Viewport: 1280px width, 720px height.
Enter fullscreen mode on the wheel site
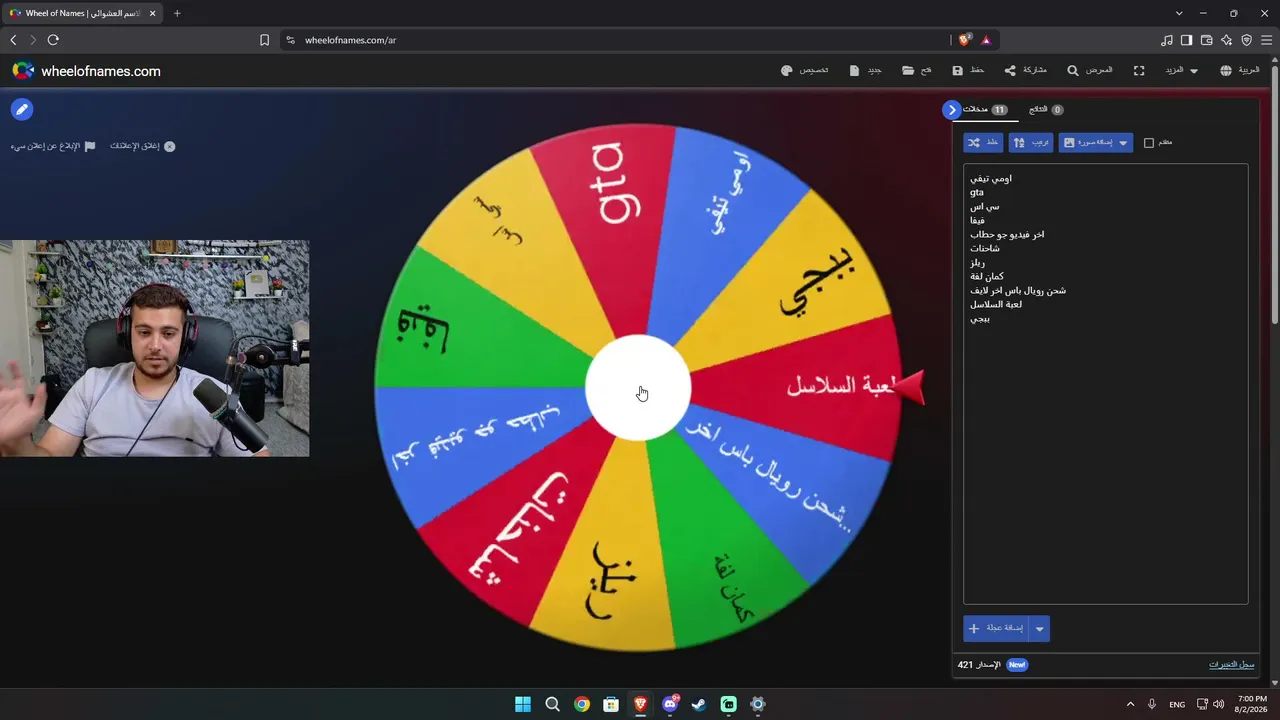(x=1139, y=71)
